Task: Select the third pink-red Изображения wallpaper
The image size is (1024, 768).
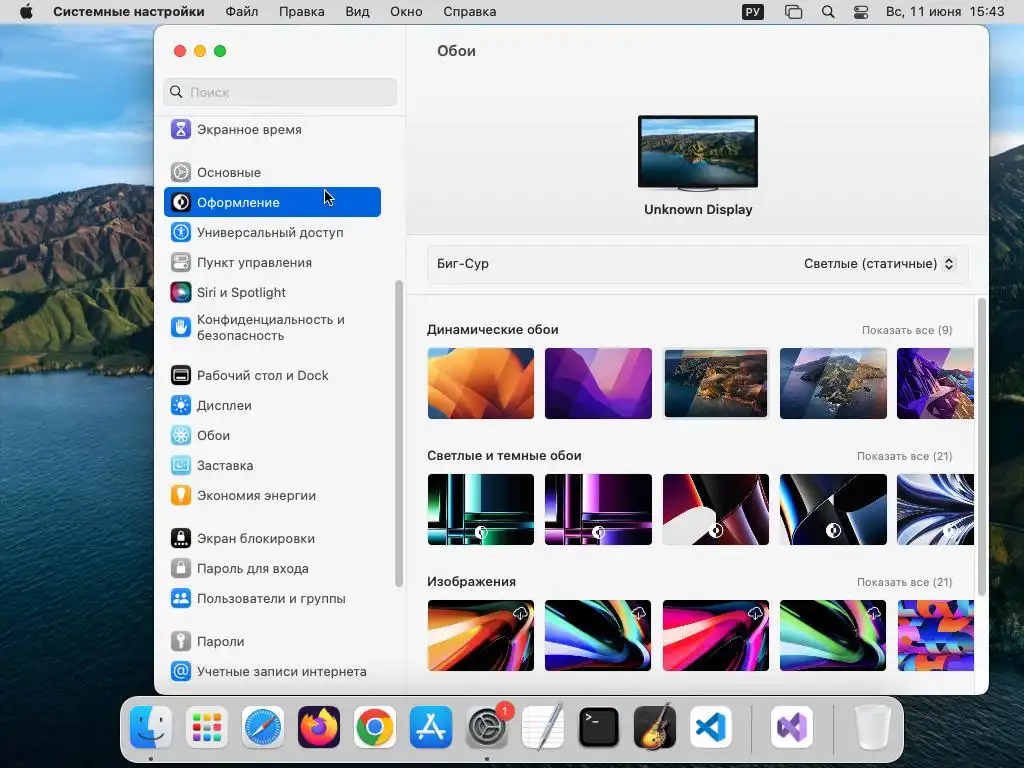Action: [716, 635]
